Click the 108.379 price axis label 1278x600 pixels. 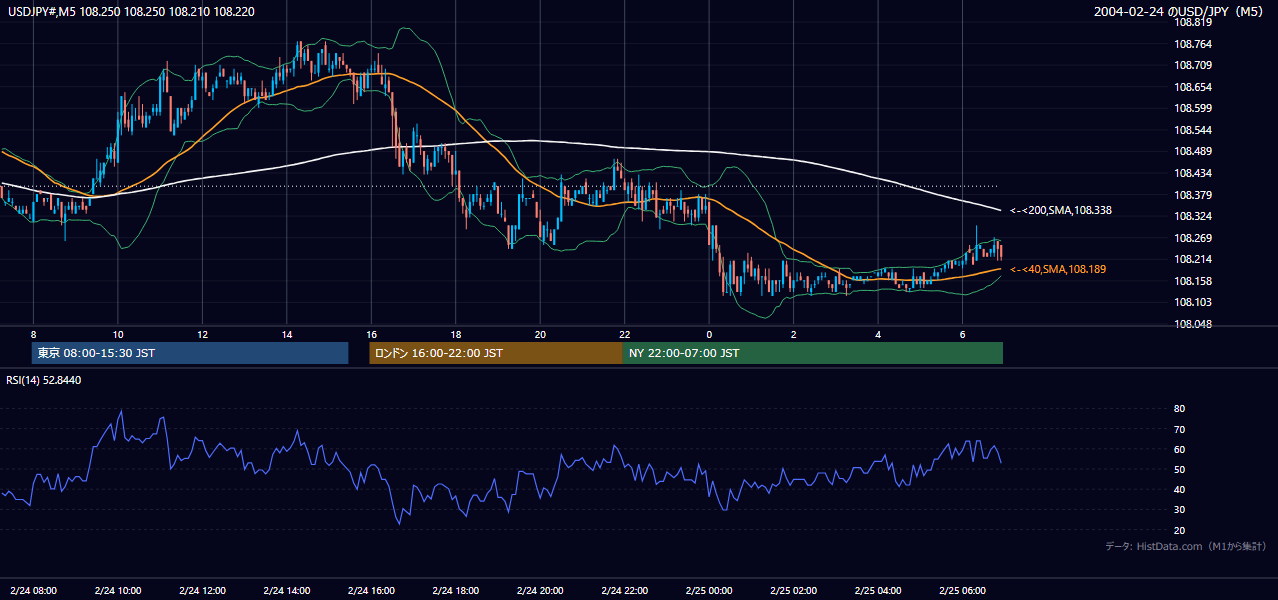pyautogui.click(x=1192, y=196)
